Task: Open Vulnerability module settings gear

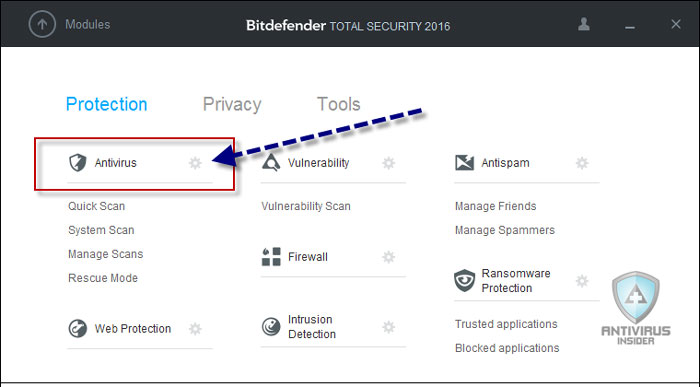Action: pos(389,163)
